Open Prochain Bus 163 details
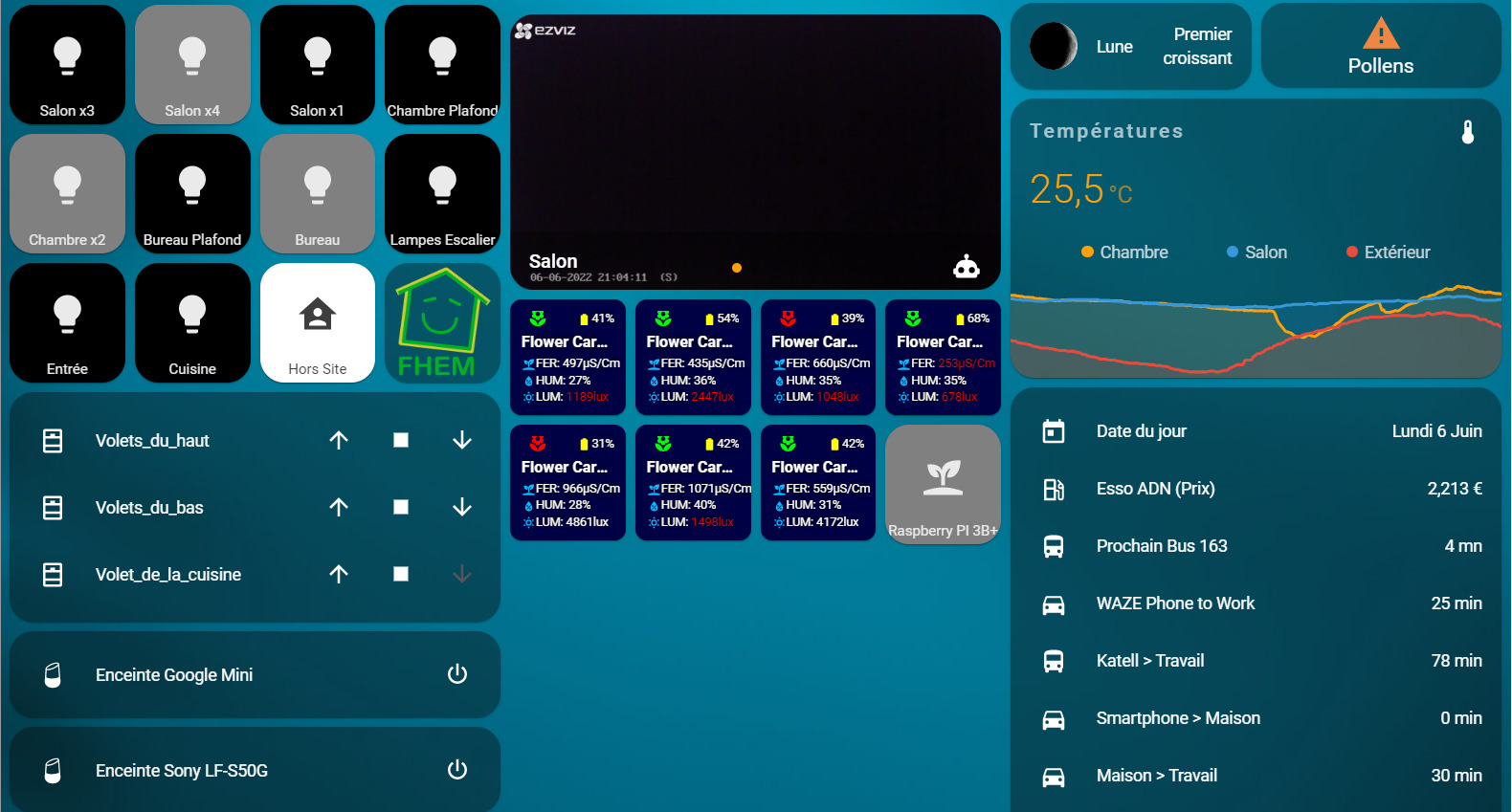Image resolution: width=1512 pixels, height=812 pixels. [1256, 546]
